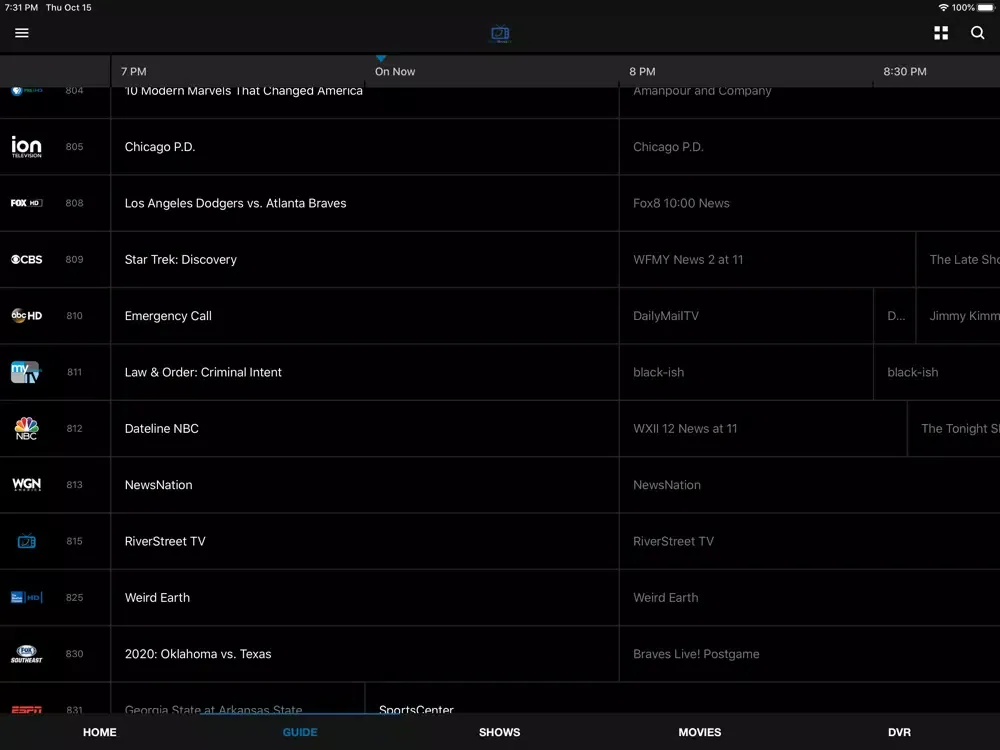The image size is (1000, 750).
Task: Select the CBS channel logo
Action: (x=26, y=260)
